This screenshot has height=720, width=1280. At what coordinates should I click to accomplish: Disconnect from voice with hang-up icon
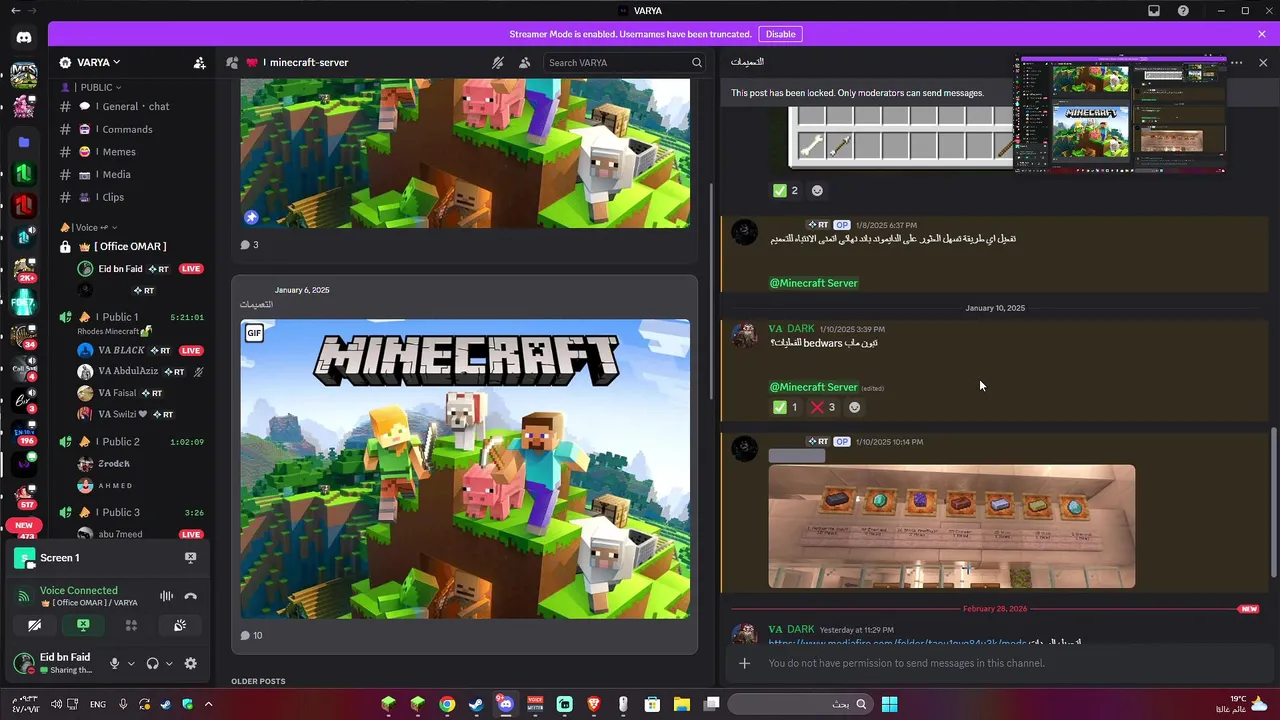191,596
